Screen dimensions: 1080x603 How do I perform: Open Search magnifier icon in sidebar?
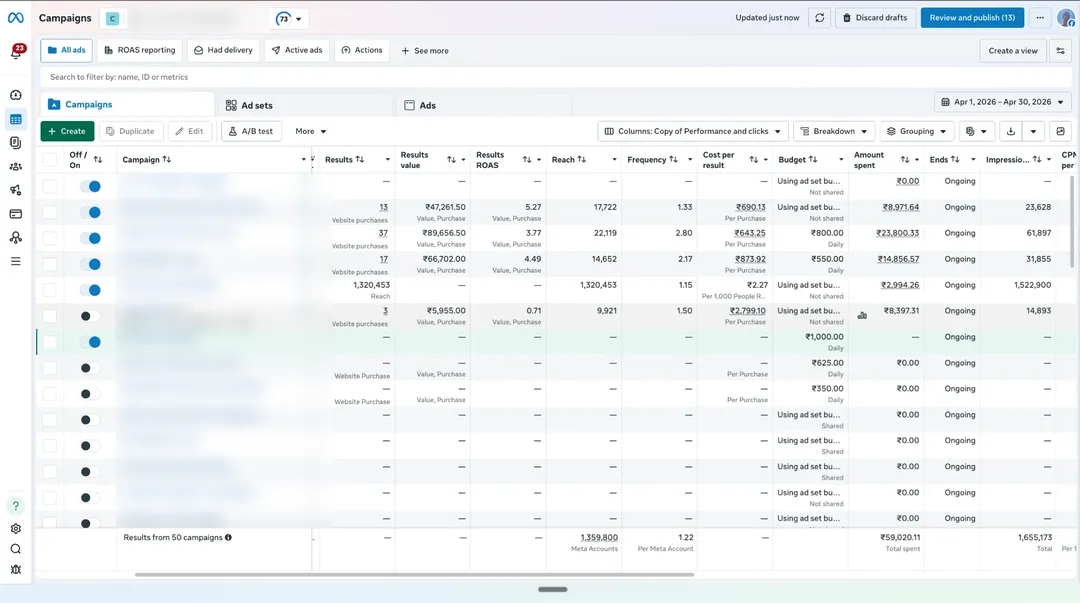point(15,549)
